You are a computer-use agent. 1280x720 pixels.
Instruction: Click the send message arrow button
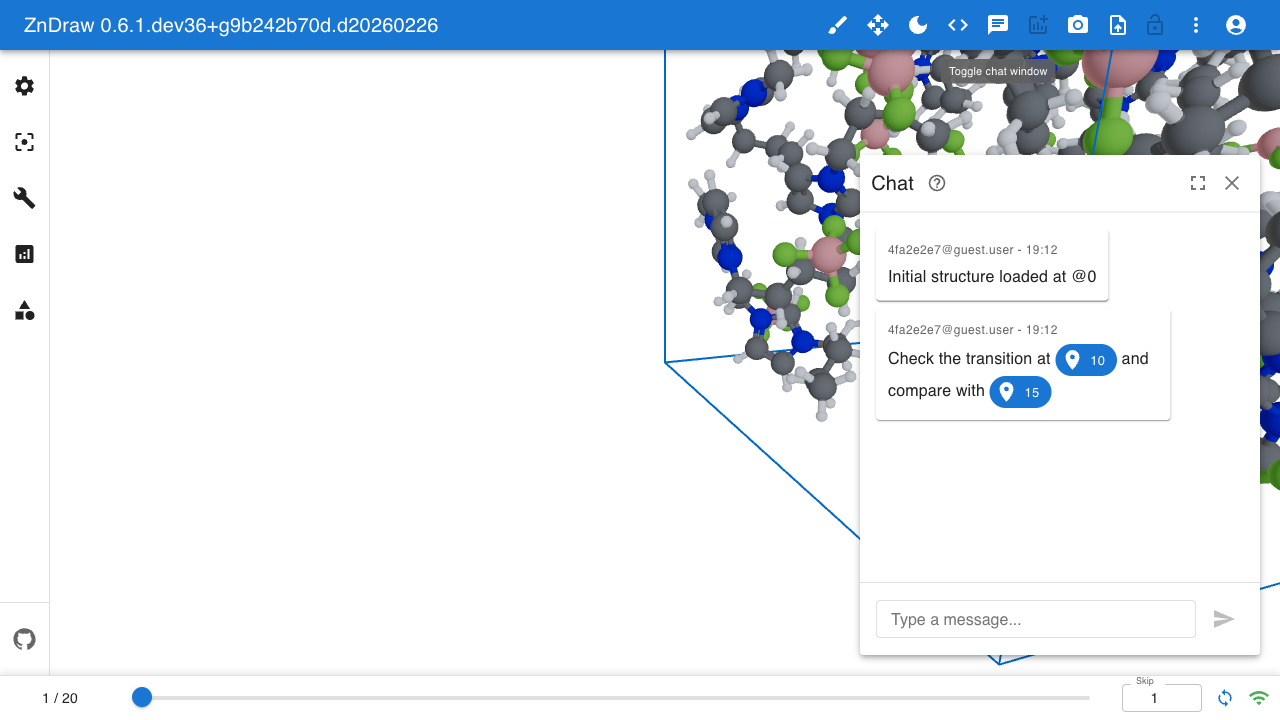(x=1224, y=619)
